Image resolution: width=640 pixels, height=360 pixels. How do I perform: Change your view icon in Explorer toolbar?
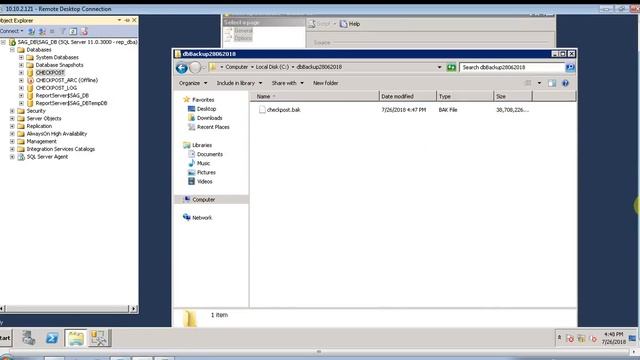528,83
